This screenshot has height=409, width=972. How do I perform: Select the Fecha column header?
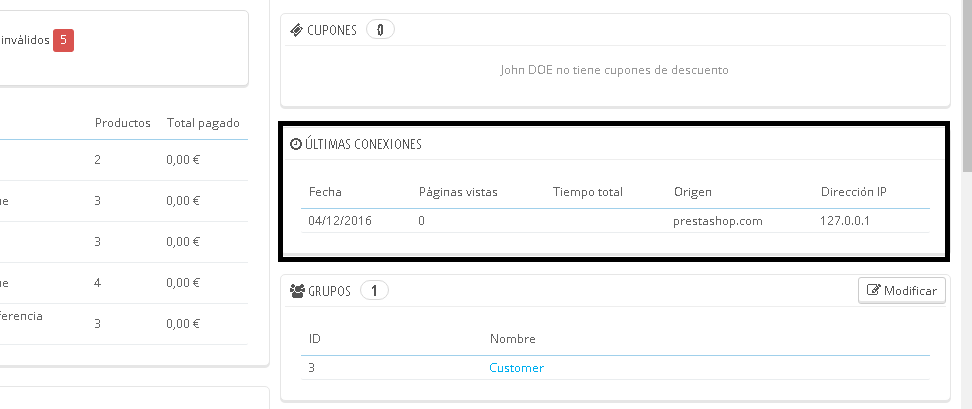click(325, 192)
